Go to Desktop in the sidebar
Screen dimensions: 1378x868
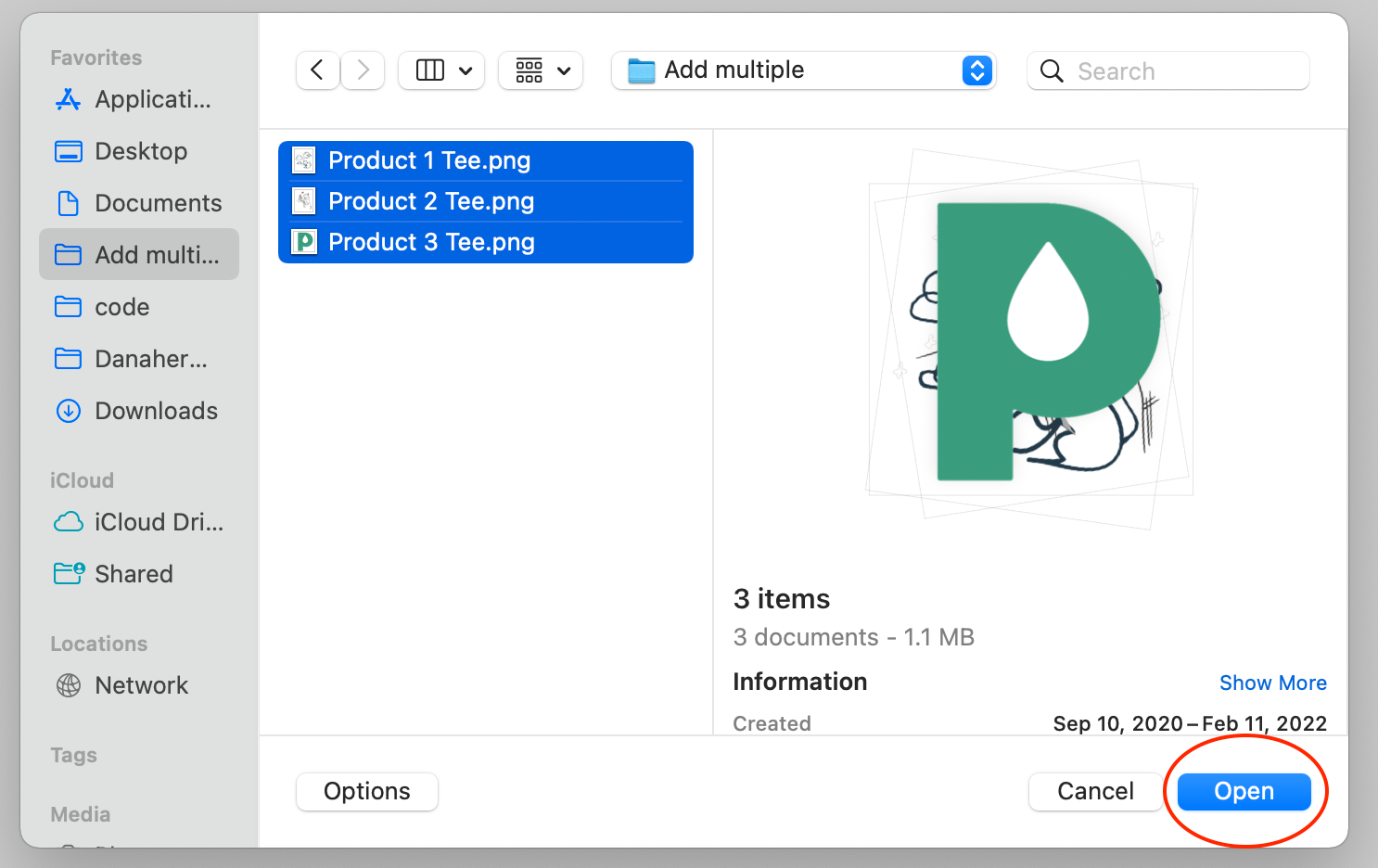(139, 151)
